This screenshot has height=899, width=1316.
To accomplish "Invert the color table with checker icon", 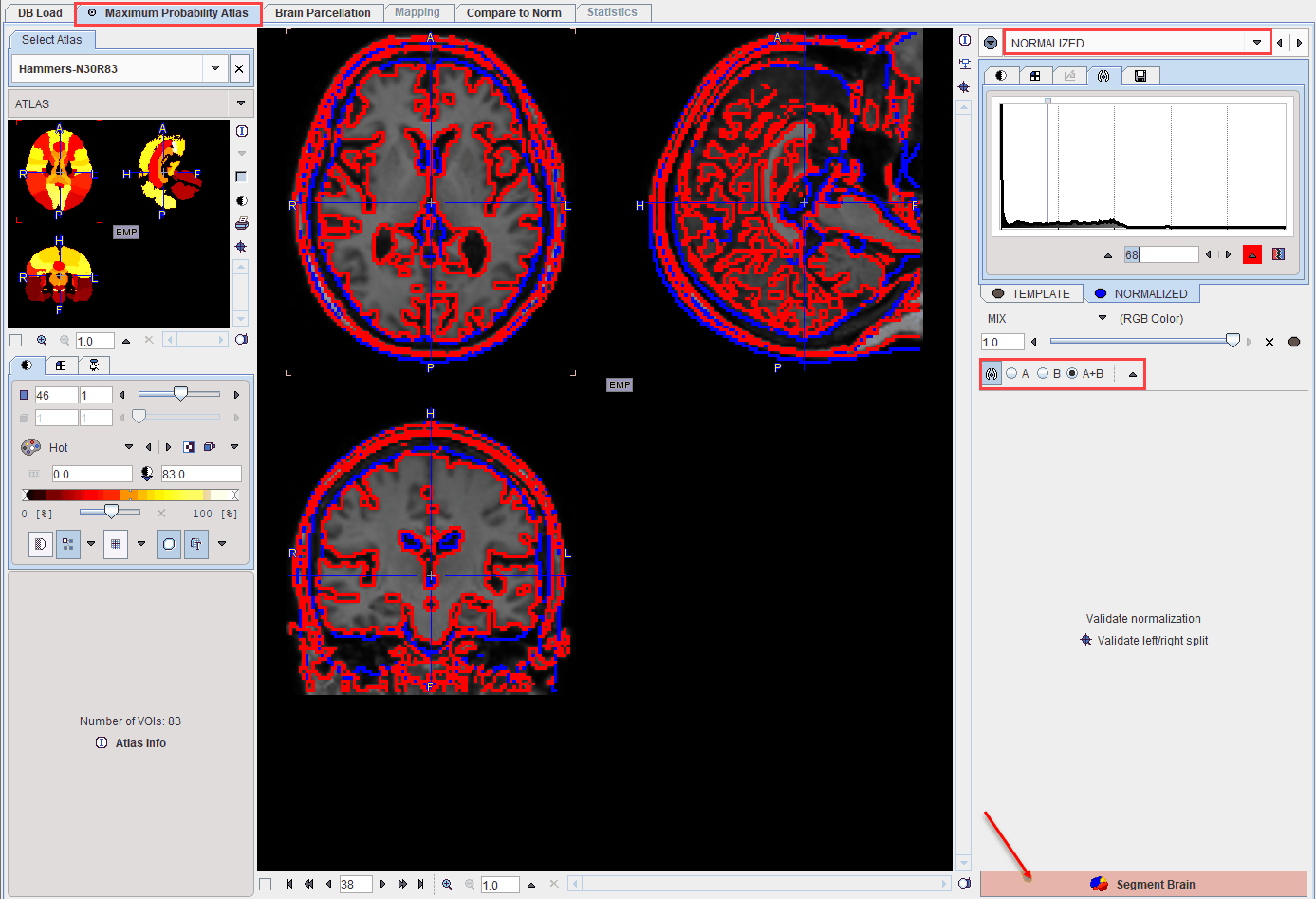I will click(189, 447).
